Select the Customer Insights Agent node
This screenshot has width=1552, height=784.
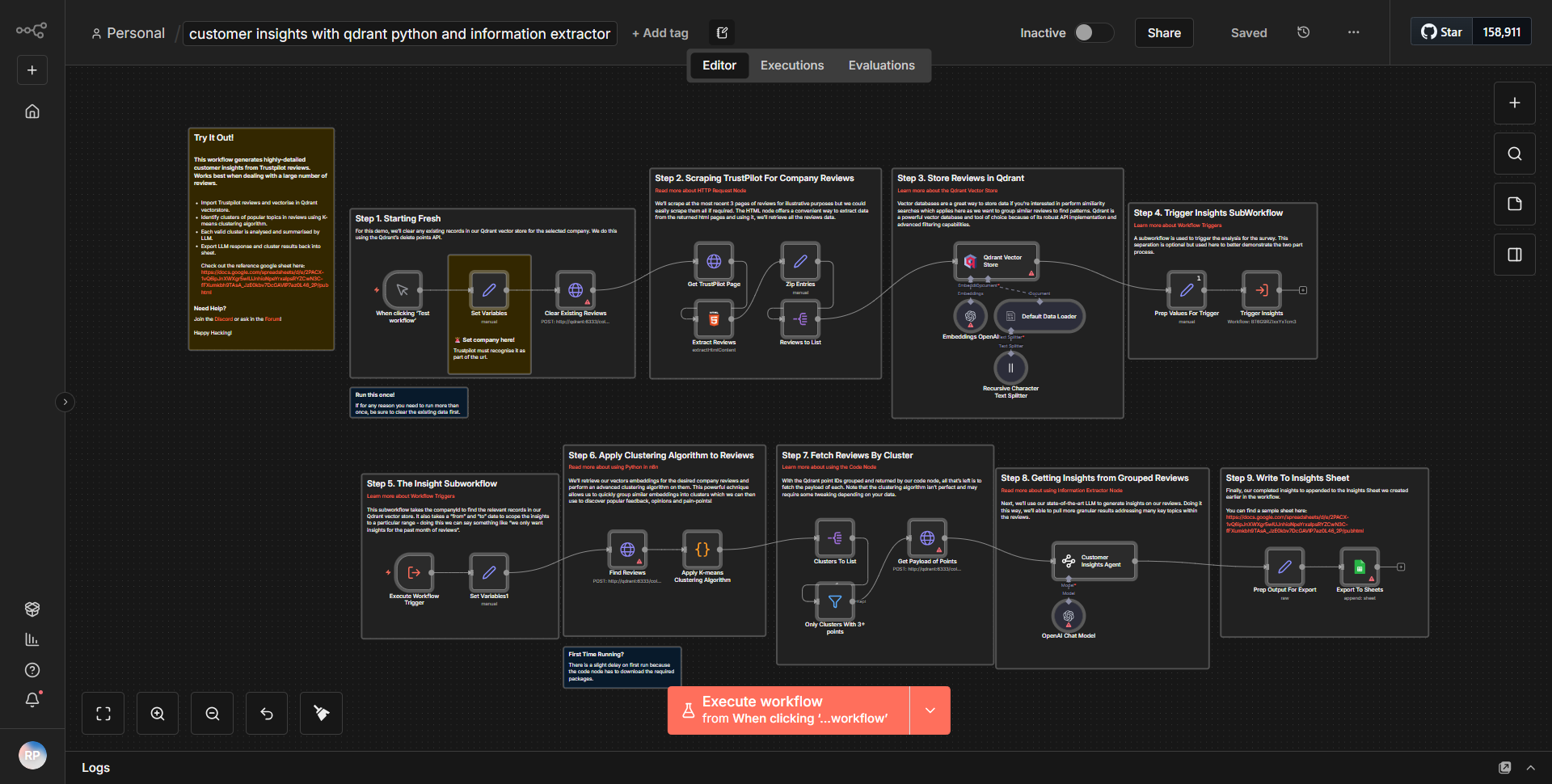(x=1094, y=561)
